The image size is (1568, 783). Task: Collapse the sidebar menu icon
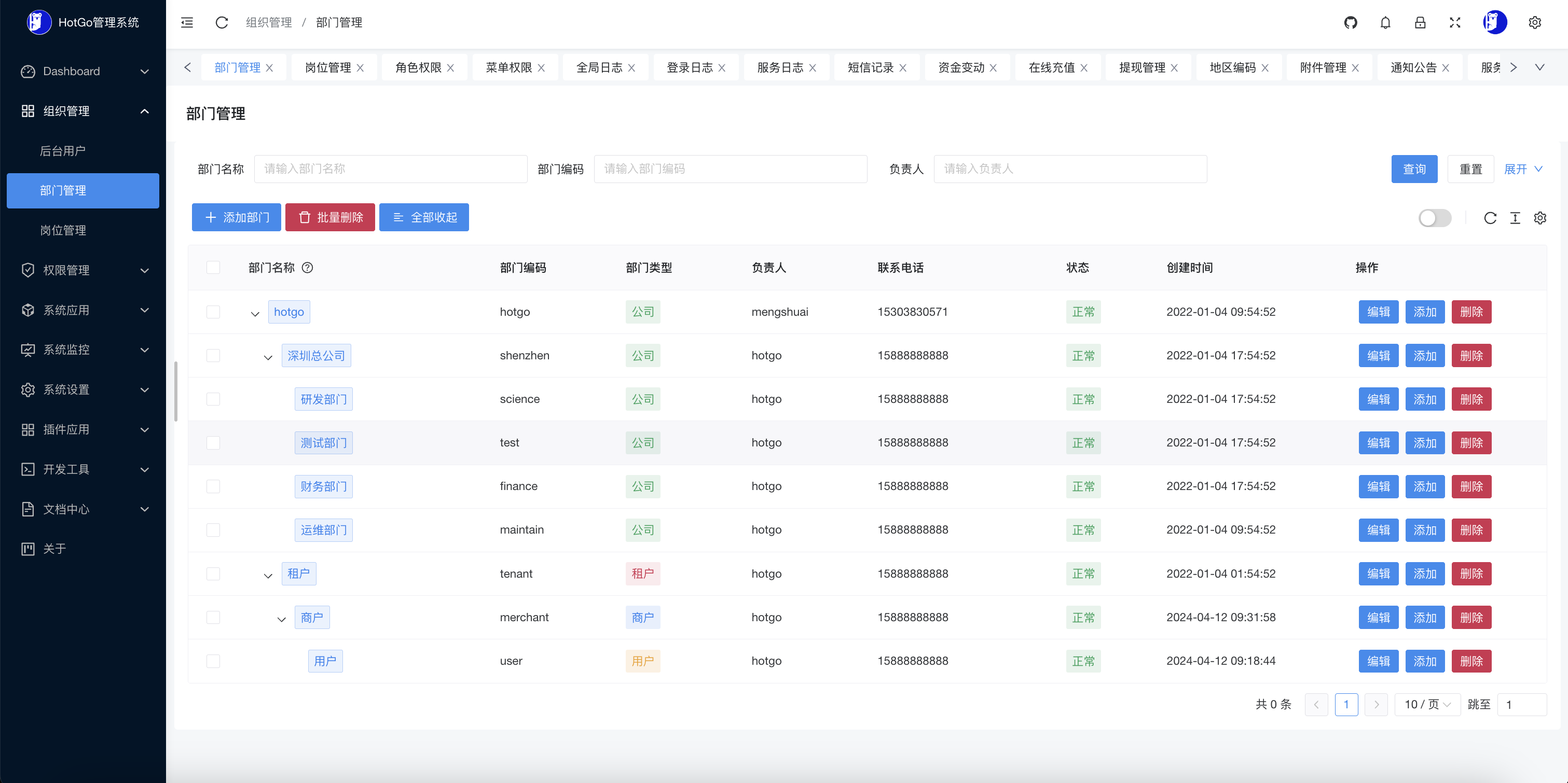coord(187,22)
